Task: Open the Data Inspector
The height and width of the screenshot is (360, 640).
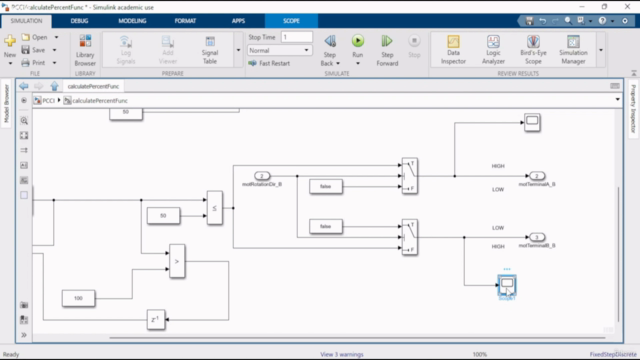Action: click(453, 50)
